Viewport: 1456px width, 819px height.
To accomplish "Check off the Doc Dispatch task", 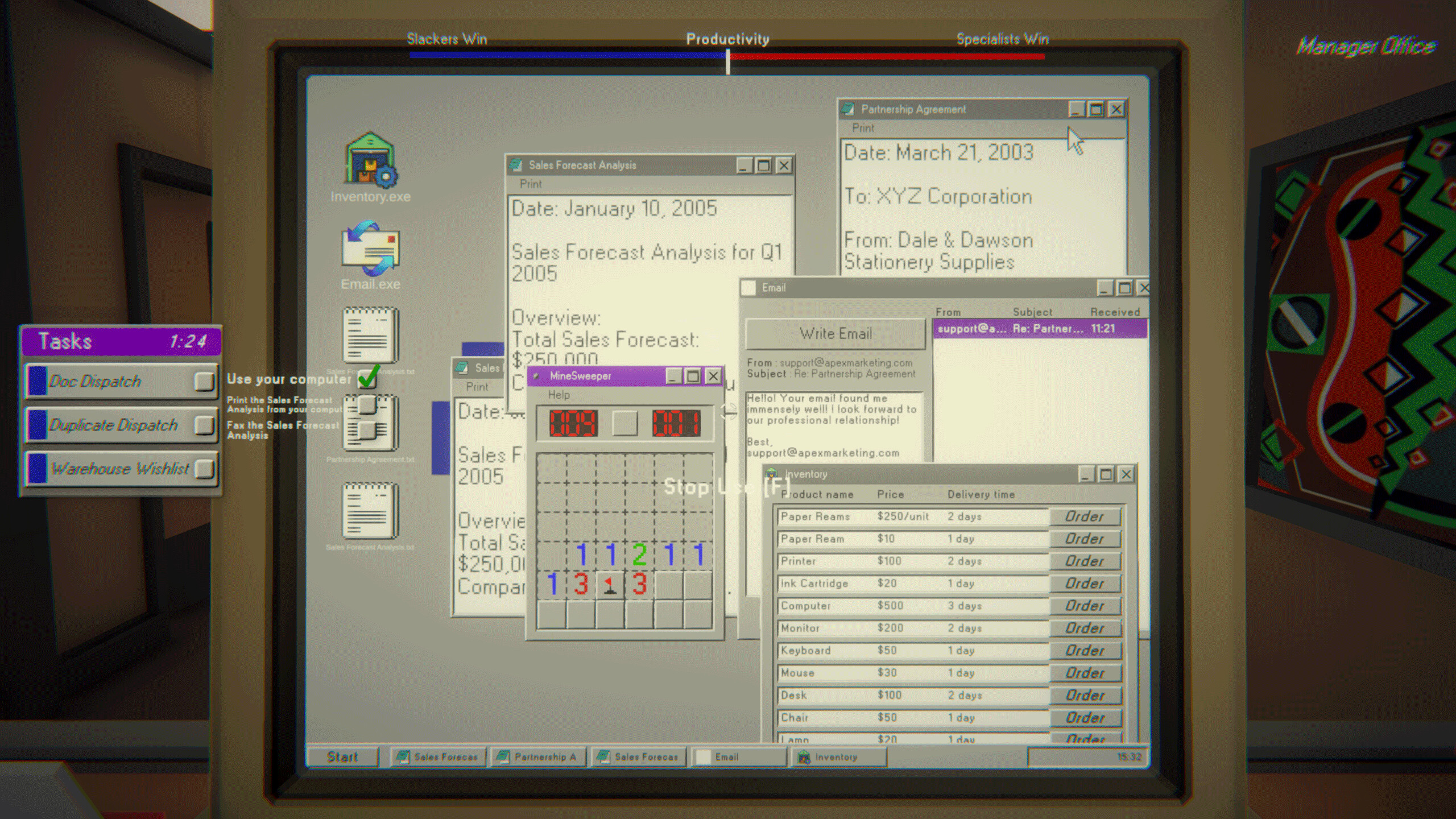I will (204, 381).
